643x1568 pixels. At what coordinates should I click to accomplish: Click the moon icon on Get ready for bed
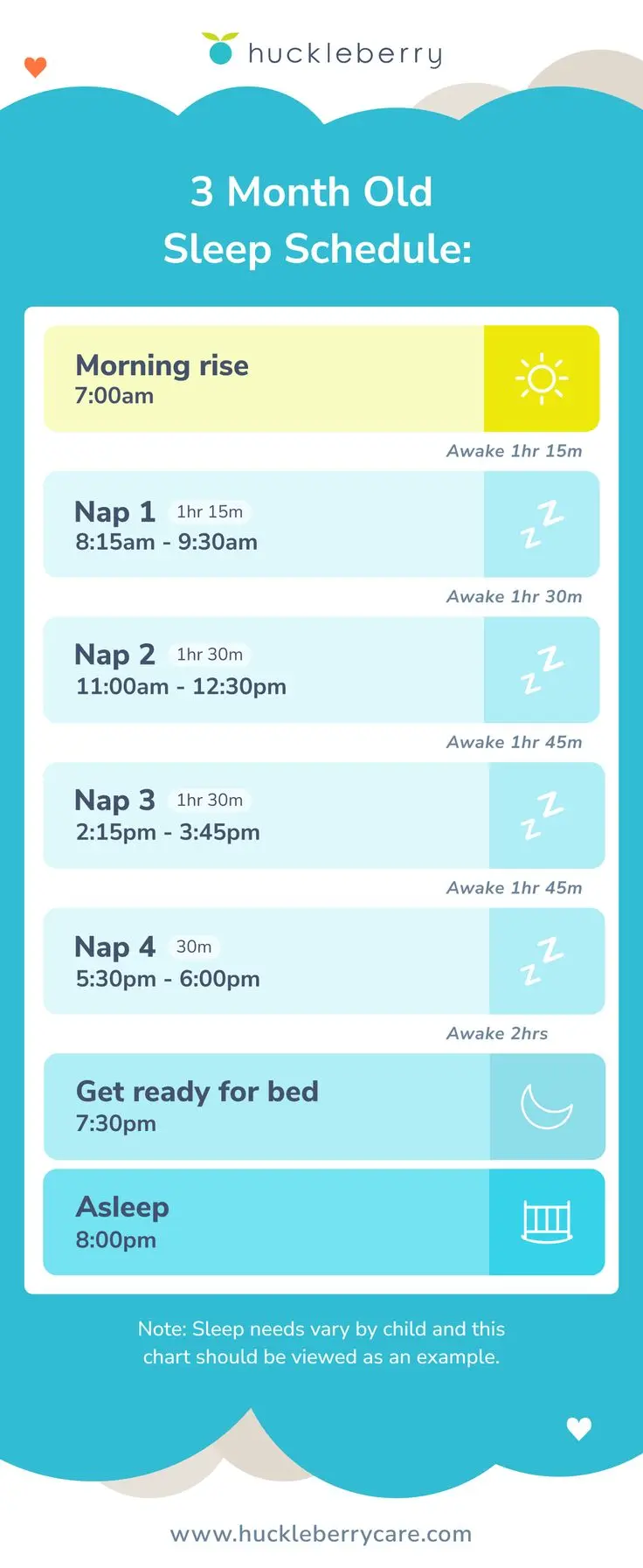click(x=546, y=1107)
